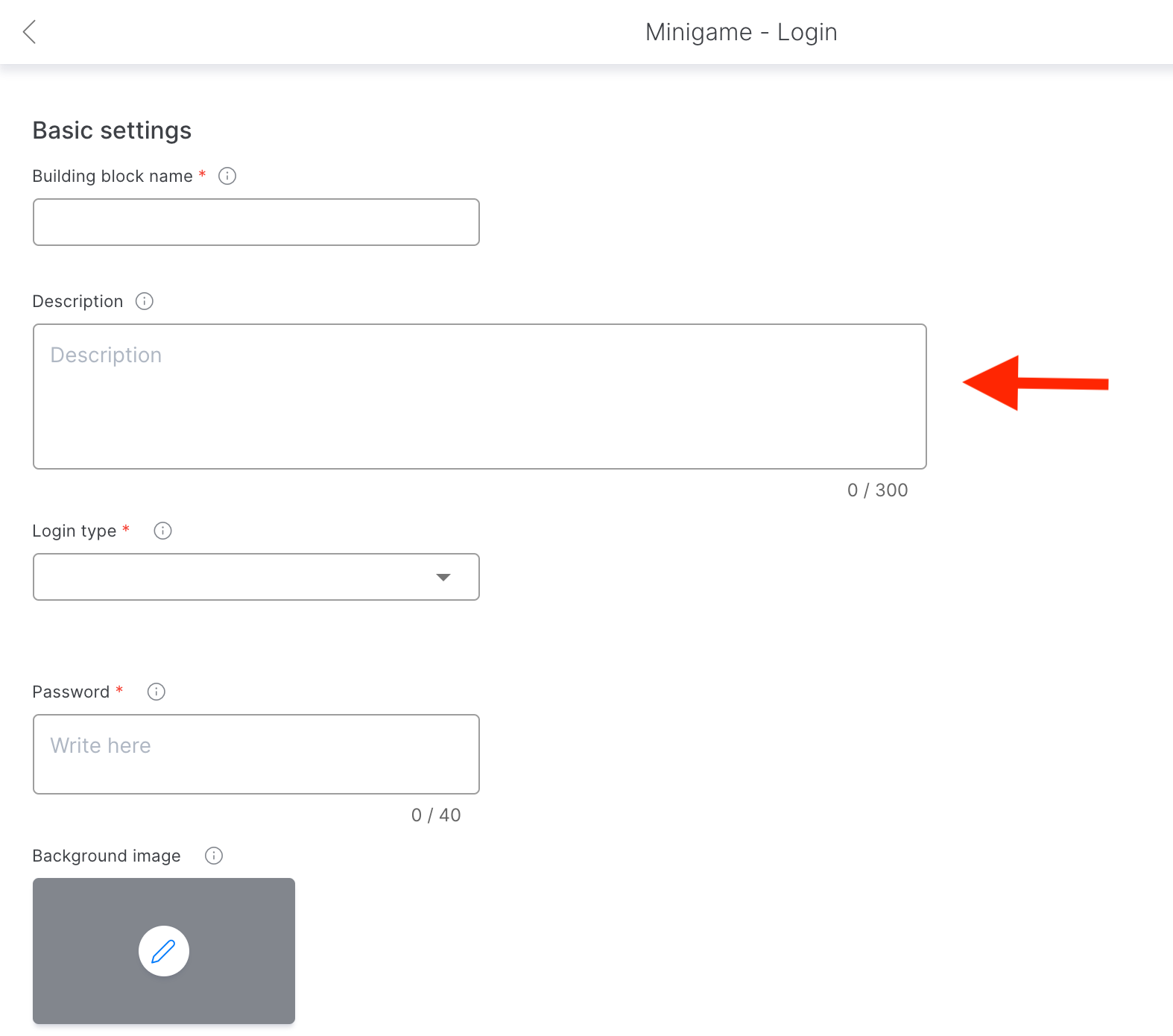Click into the Description text area

coord(480,397)
